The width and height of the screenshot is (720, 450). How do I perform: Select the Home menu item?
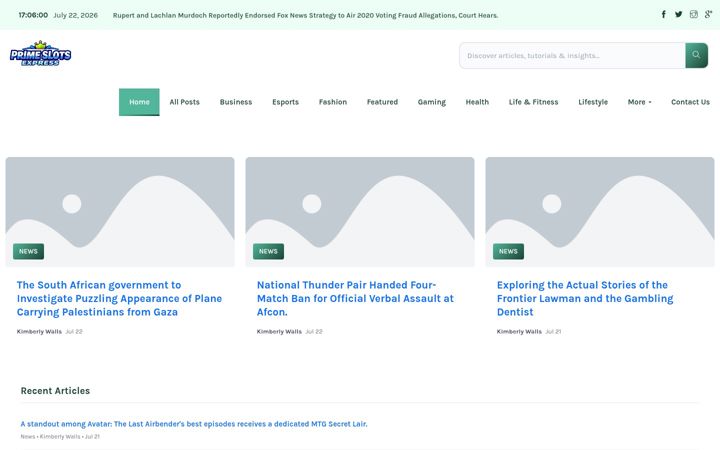pyautogui.click(x=139, y=102)
